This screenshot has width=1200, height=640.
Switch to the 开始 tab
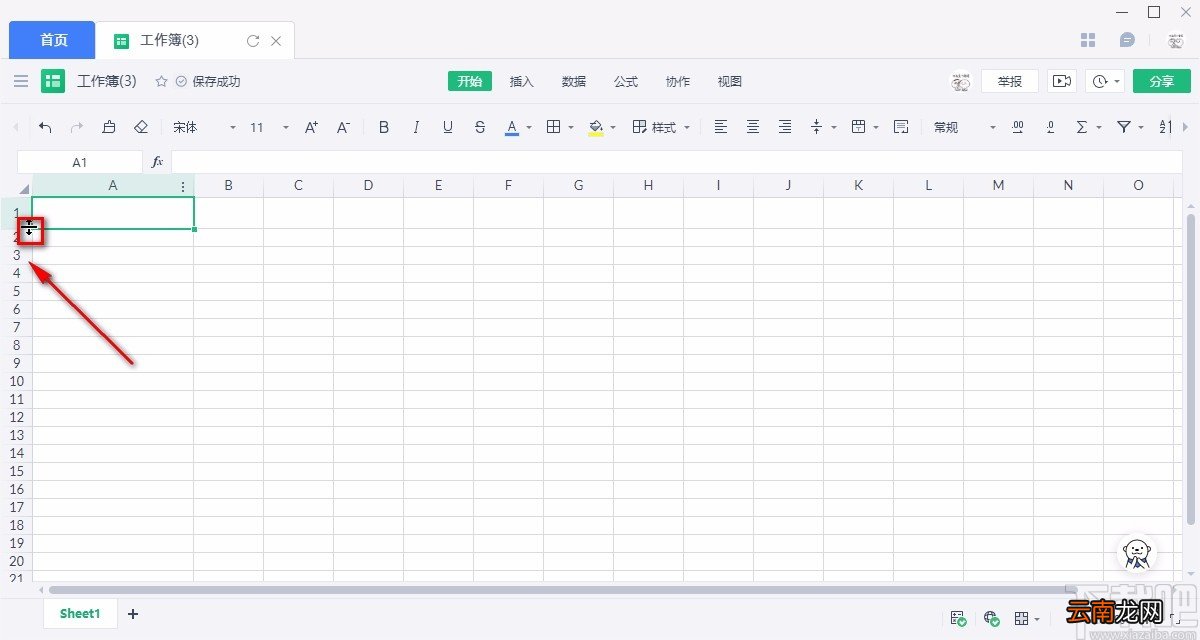click(x=470, y=81)
